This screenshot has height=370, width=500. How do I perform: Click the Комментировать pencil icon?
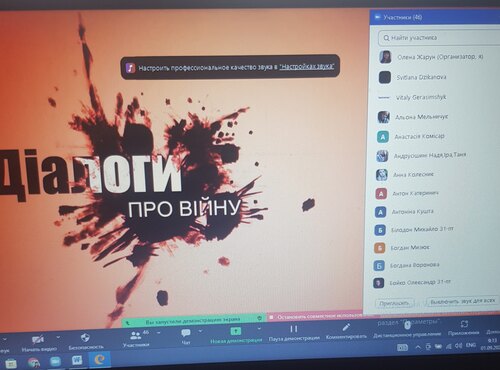(x=346, y=327)
